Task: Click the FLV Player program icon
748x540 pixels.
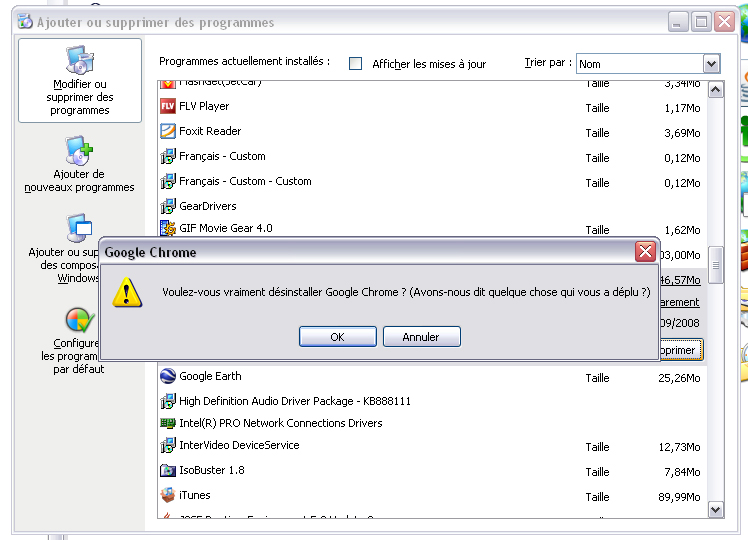Action: point(168,106)
